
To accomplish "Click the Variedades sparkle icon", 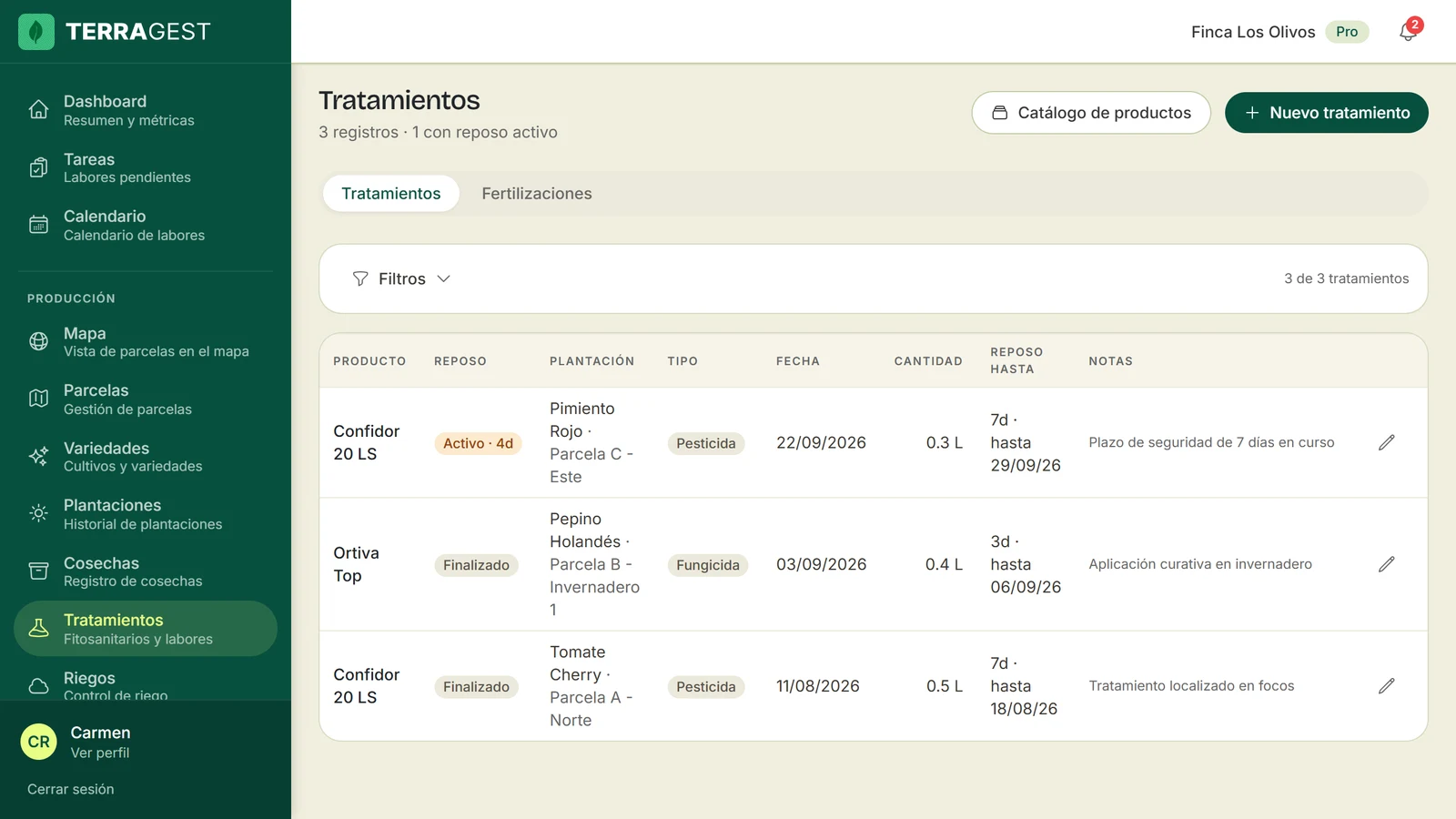I will coord(38,456).
